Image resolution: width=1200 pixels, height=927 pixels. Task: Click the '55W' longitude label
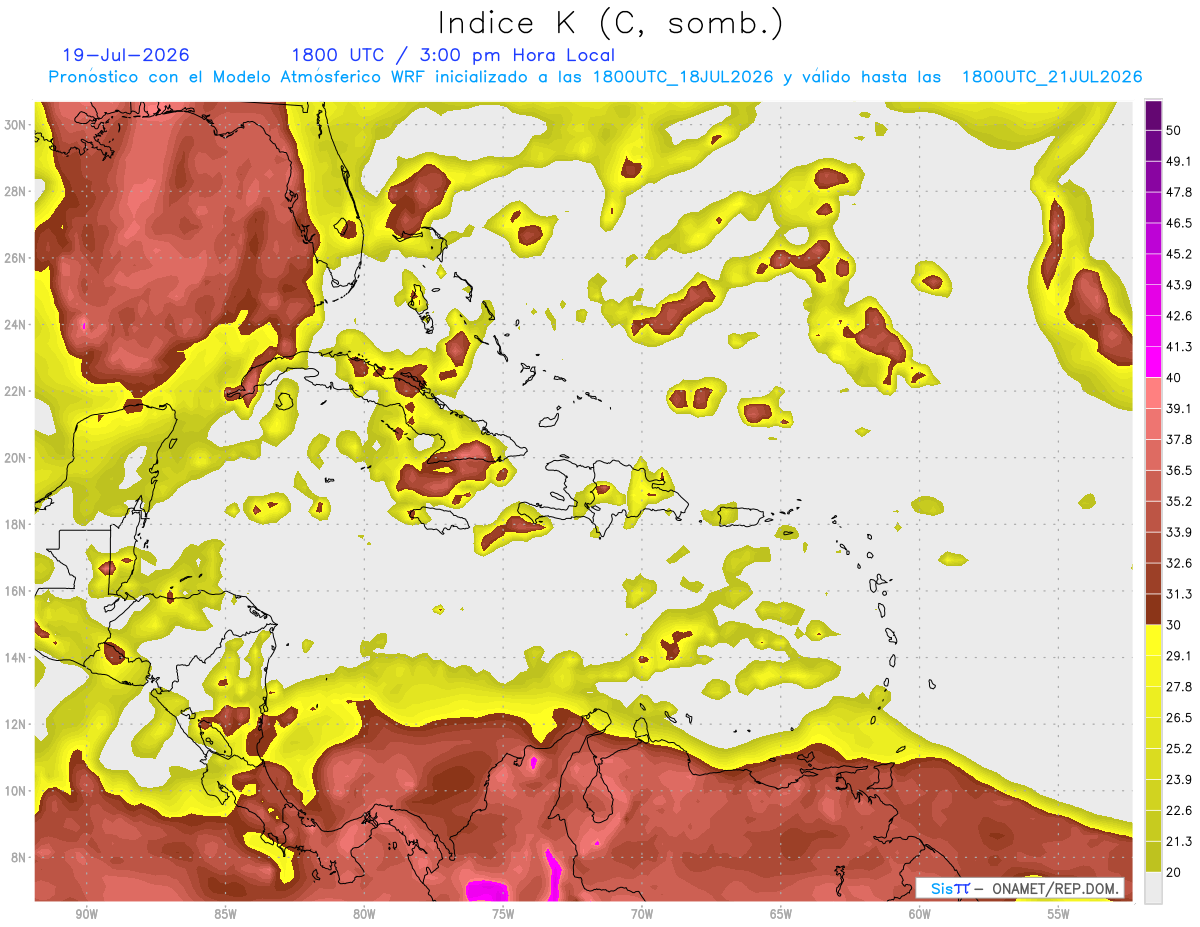click(1059, 914)
